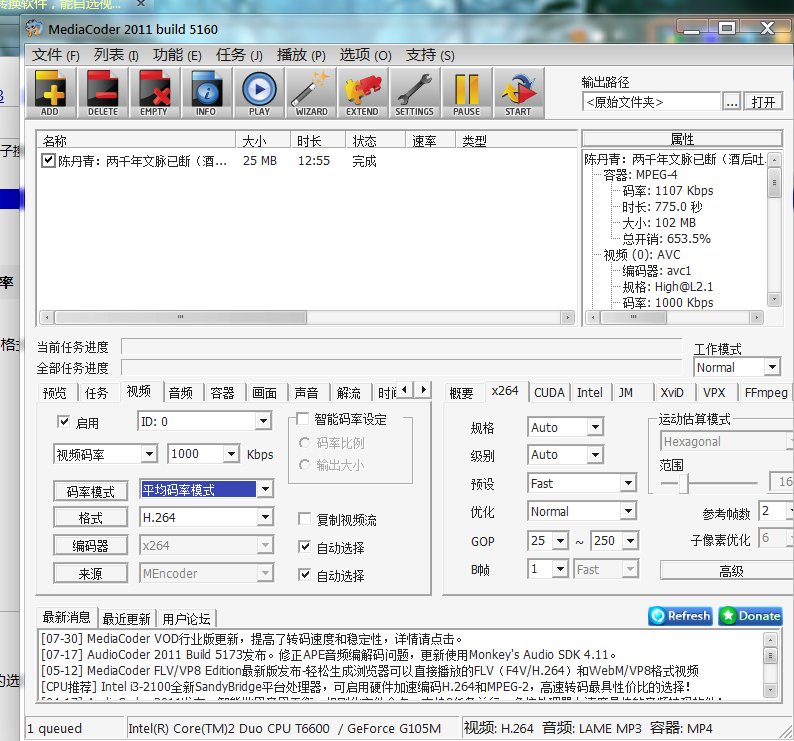Open the 工作模式 Normal dropdown
Image resolution: width=794 pixels, height=741 pixels.
click(x=772, y=367)
